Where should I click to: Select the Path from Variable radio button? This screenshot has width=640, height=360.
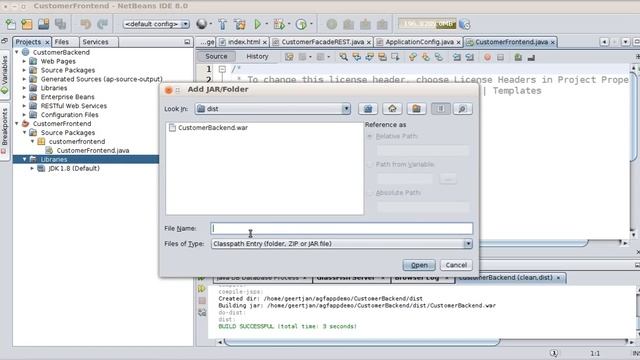(370, 164)
